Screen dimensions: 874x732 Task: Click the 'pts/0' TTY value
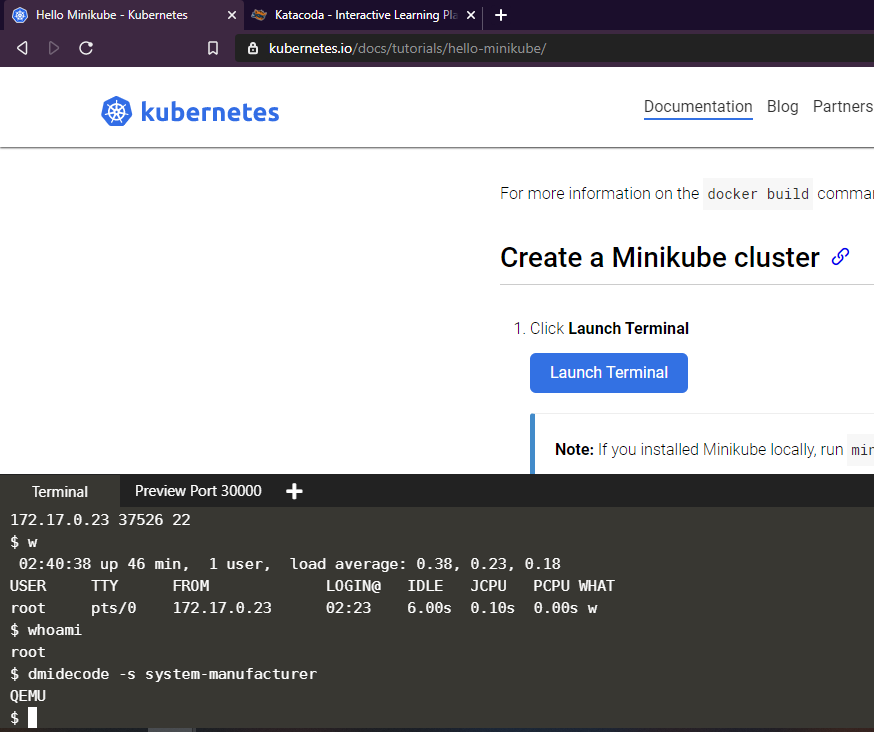(x=114, y=608)
